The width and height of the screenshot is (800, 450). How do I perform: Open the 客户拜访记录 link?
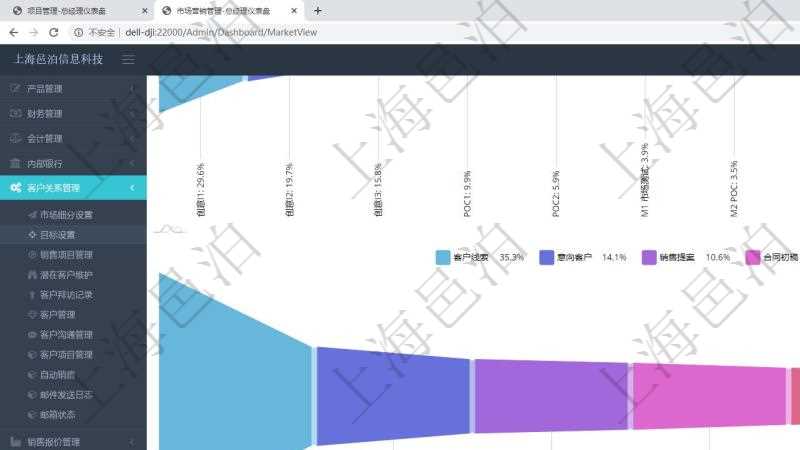click(x=66, y=295)
